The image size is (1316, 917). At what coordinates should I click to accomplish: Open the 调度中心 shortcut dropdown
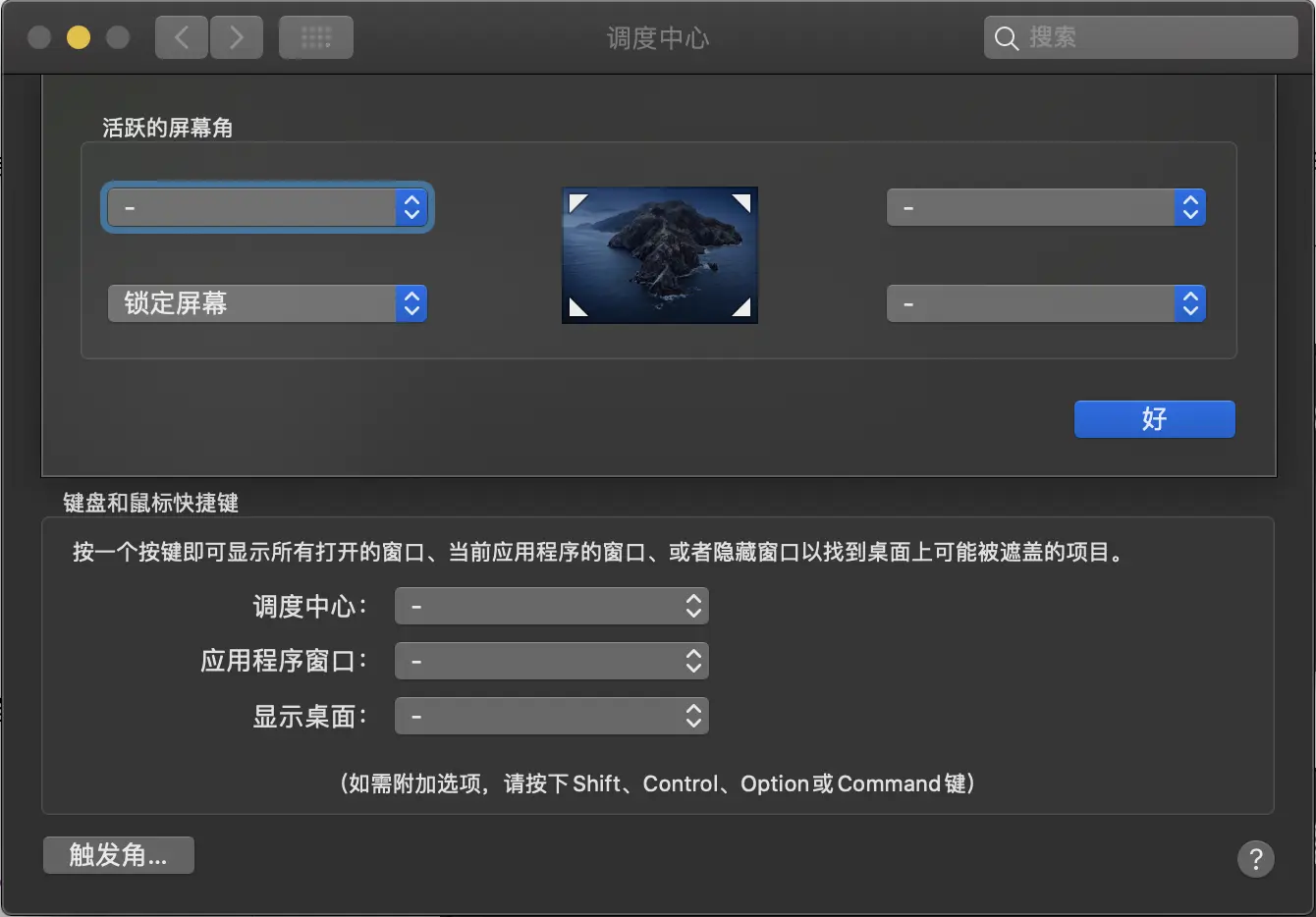pyautogui.click(x=551, y=607)
